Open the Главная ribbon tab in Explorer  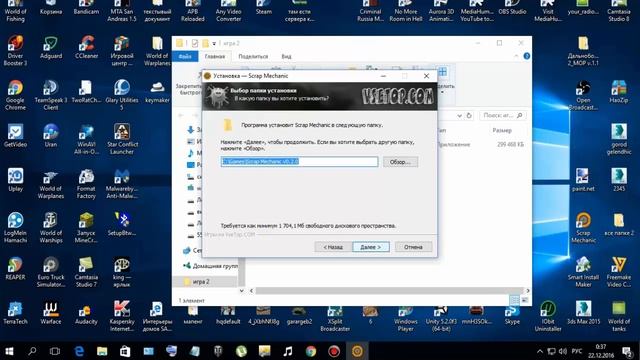(x=215, y=56)
